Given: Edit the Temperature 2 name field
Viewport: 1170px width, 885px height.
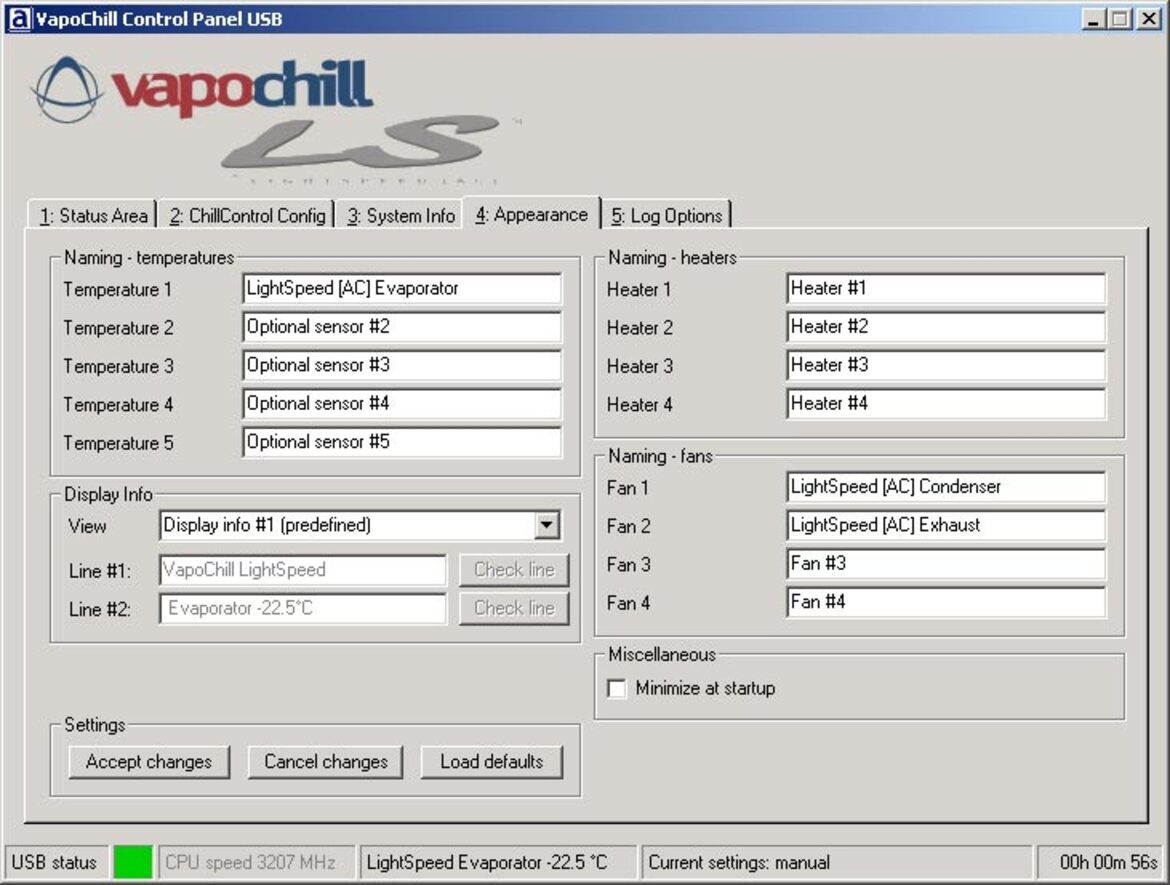Looking at the screenshot, I should point(402,327).
